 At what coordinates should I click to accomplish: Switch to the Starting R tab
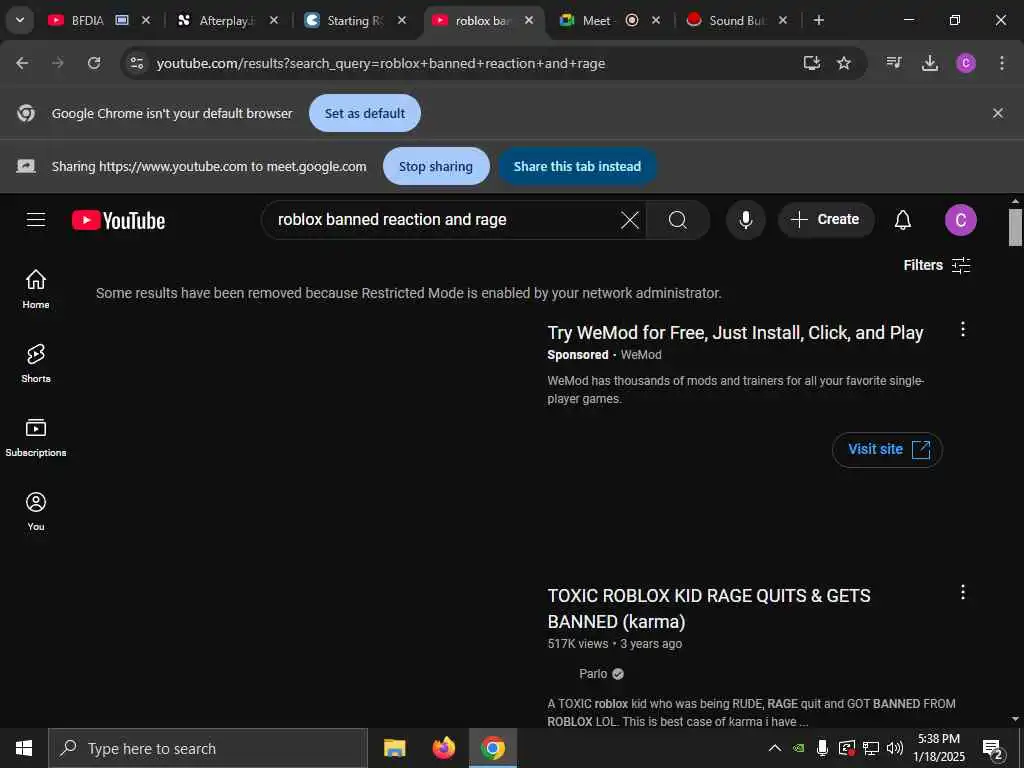(353, 21)
